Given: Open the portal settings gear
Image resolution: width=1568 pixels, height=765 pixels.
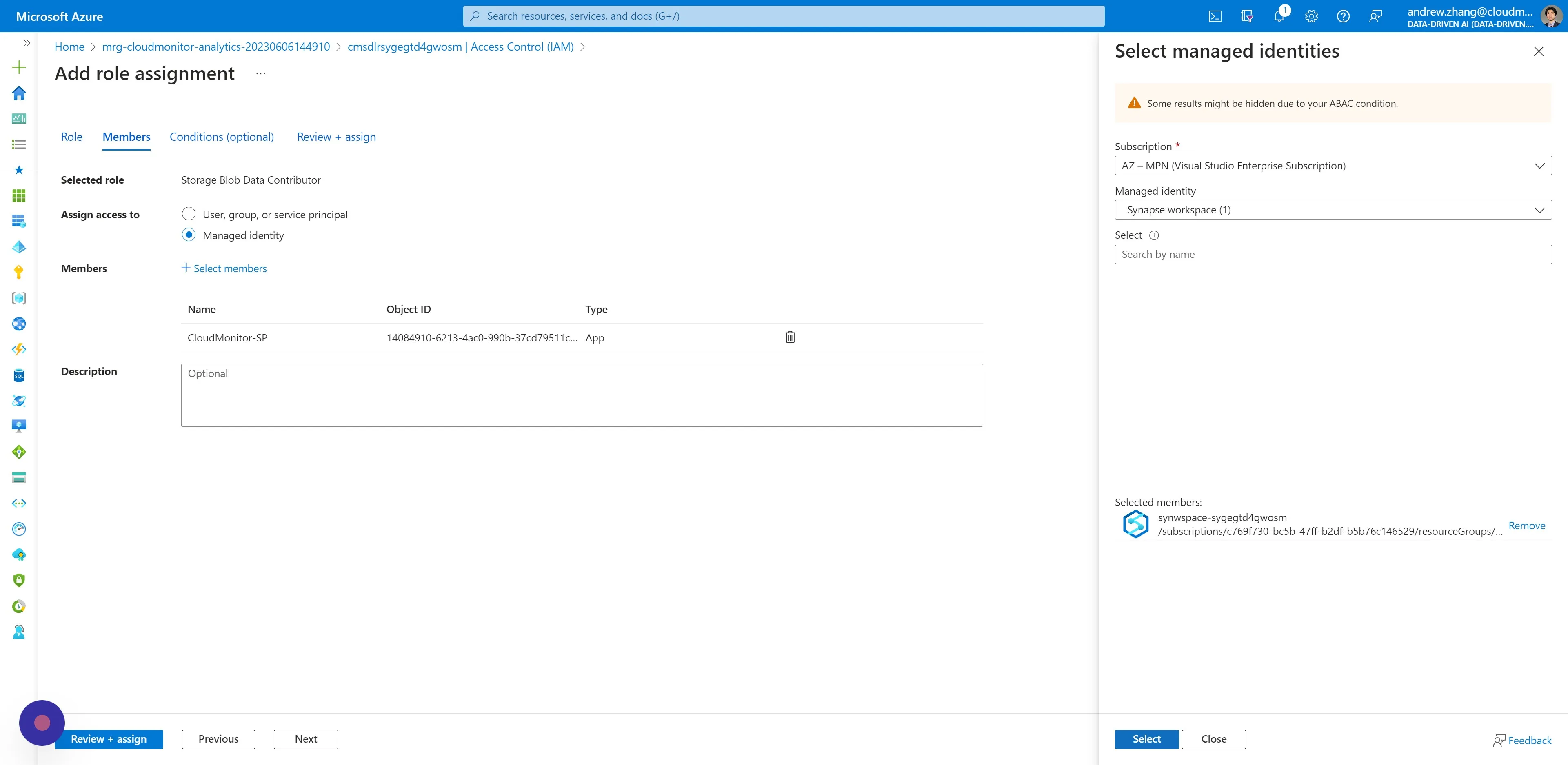Looking at the screenshot, I should coord(1311,16).
